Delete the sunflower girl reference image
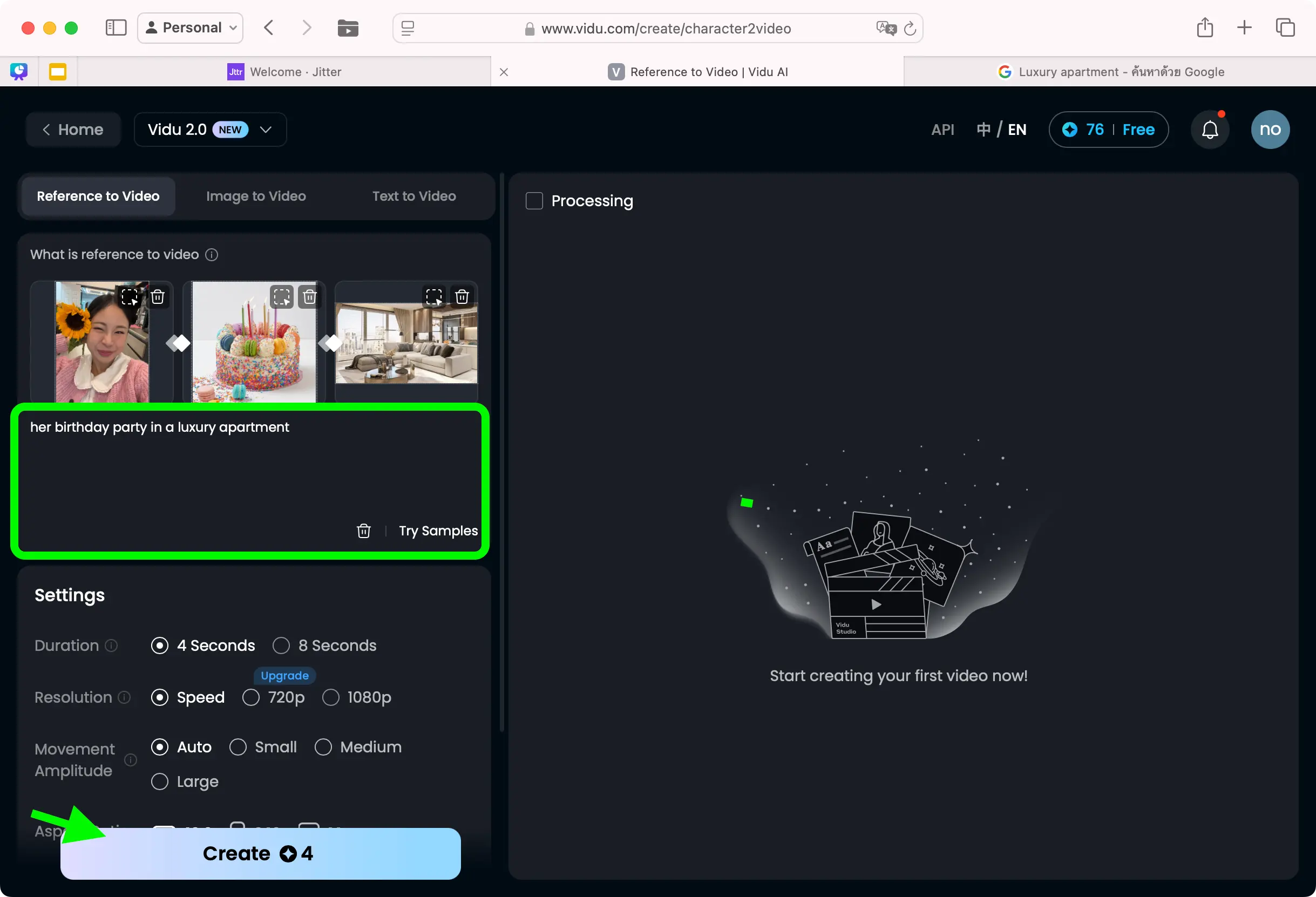The height and width of the screenshot is (897, 1316). (x=158, y=297)
